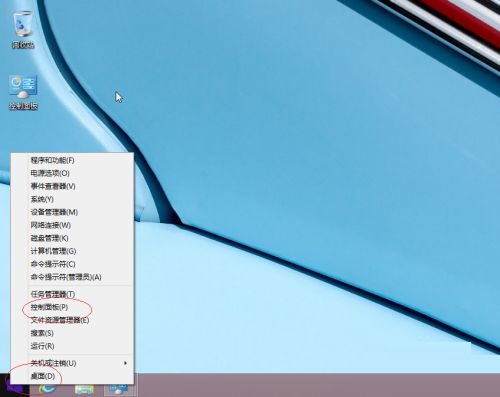This screenshot has width=500, height=397.
Task: Open 网络连接(W) menu item
Action: pyautogui.click(x=51, y=225)
